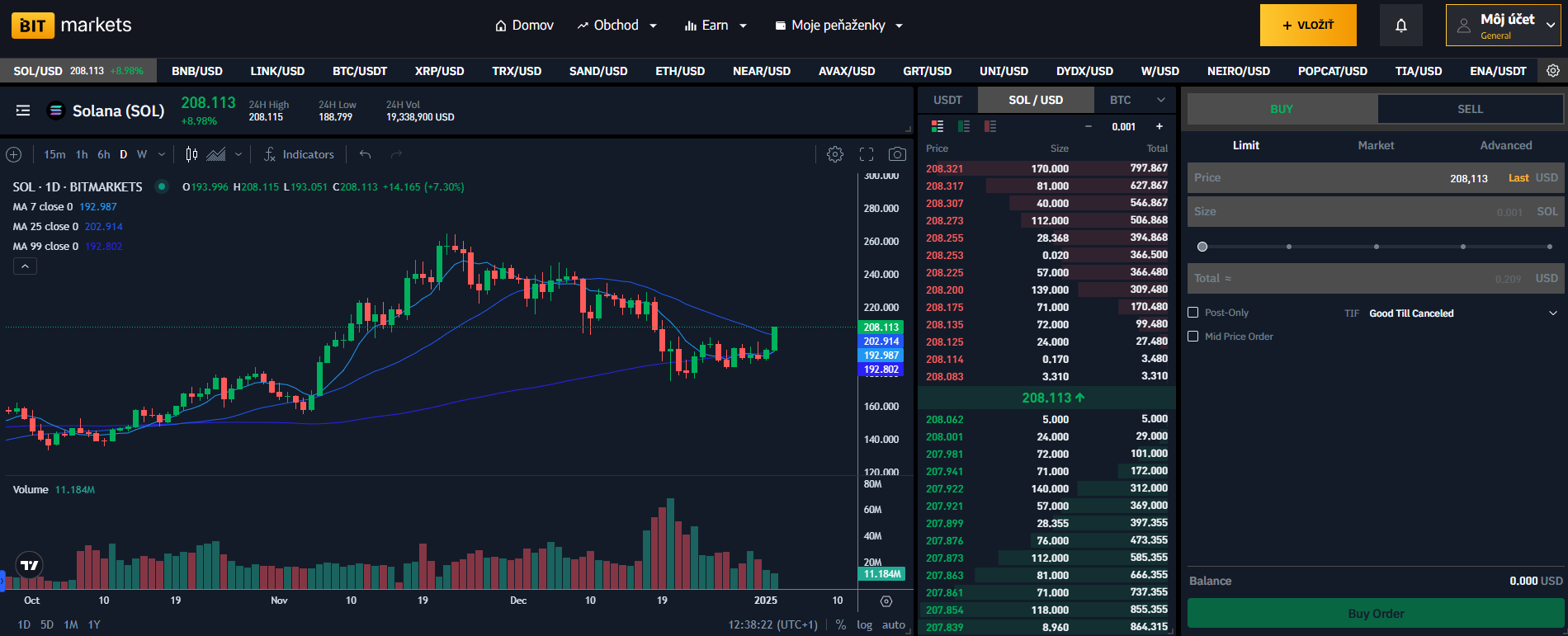
Task: Select the candlestick chart style
Action: tap(191, 154)
